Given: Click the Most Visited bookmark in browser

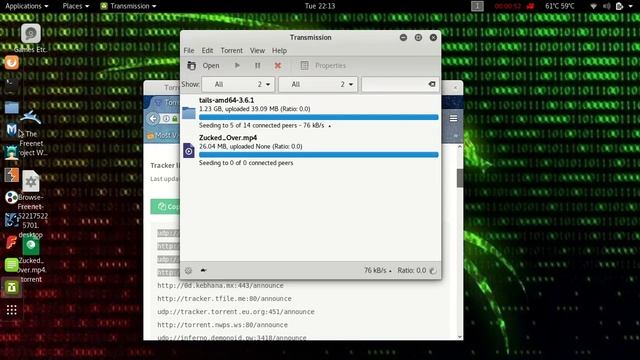Looking at the screenshot, I should coord(162,135).
